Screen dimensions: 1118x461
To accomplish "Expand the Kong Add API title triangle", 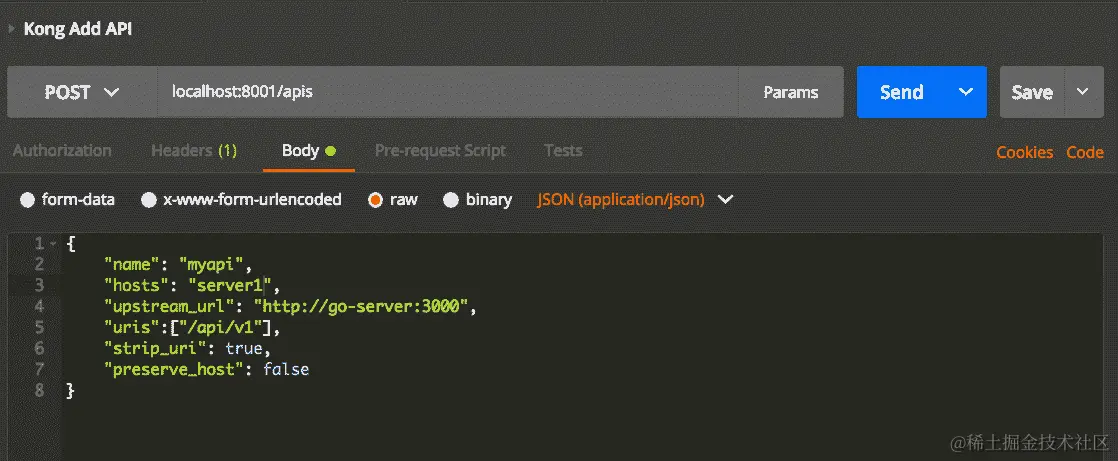I will [11, 29].
